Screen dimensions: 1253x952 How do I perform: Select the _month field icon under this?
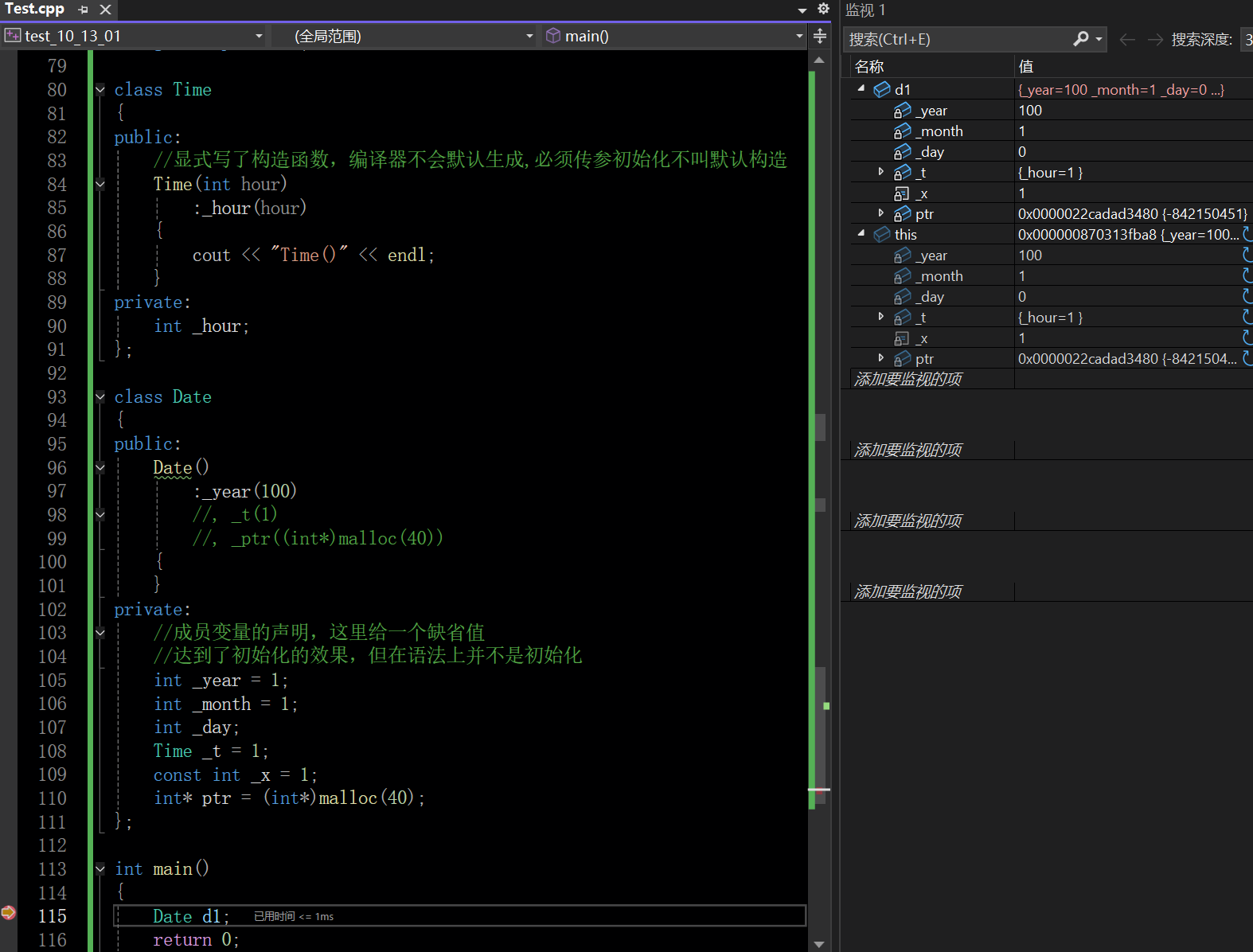click(902, 275)
